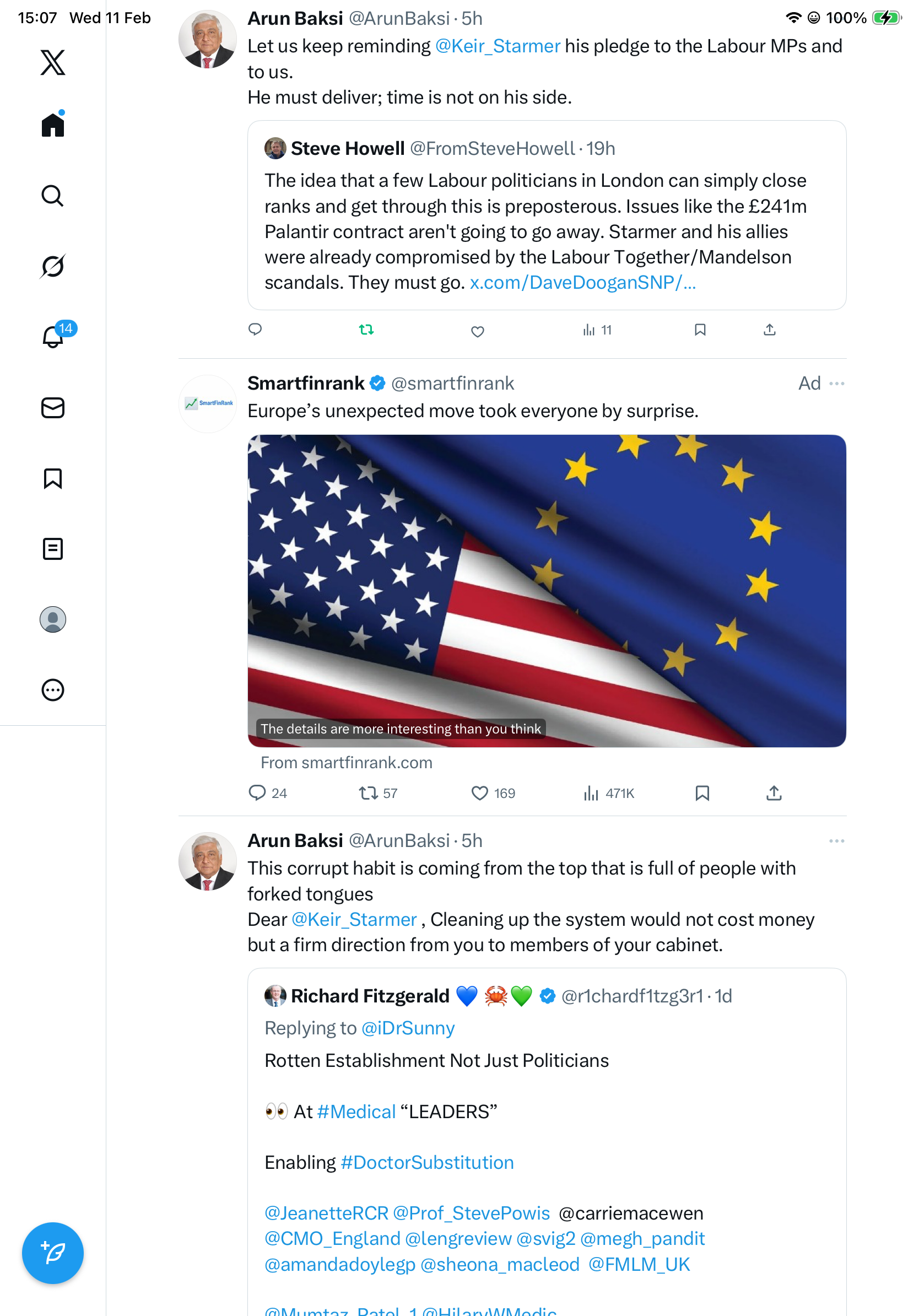Open notifications bell with 14 badge
This screenshot has height=1316, width=919.
click(x=53, y=337)
